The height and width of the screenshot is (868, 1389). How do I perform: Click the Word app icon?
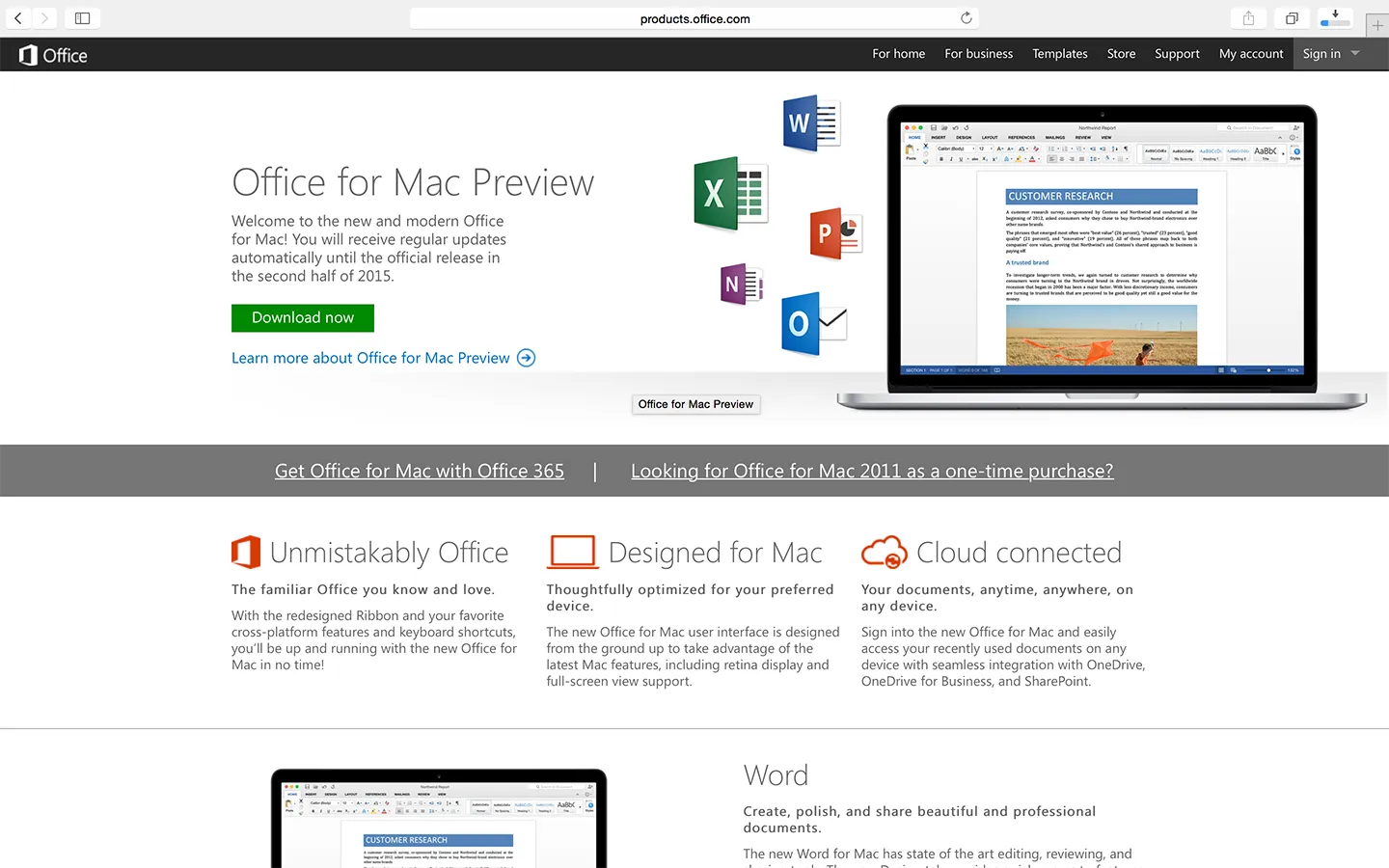[811, 123]
